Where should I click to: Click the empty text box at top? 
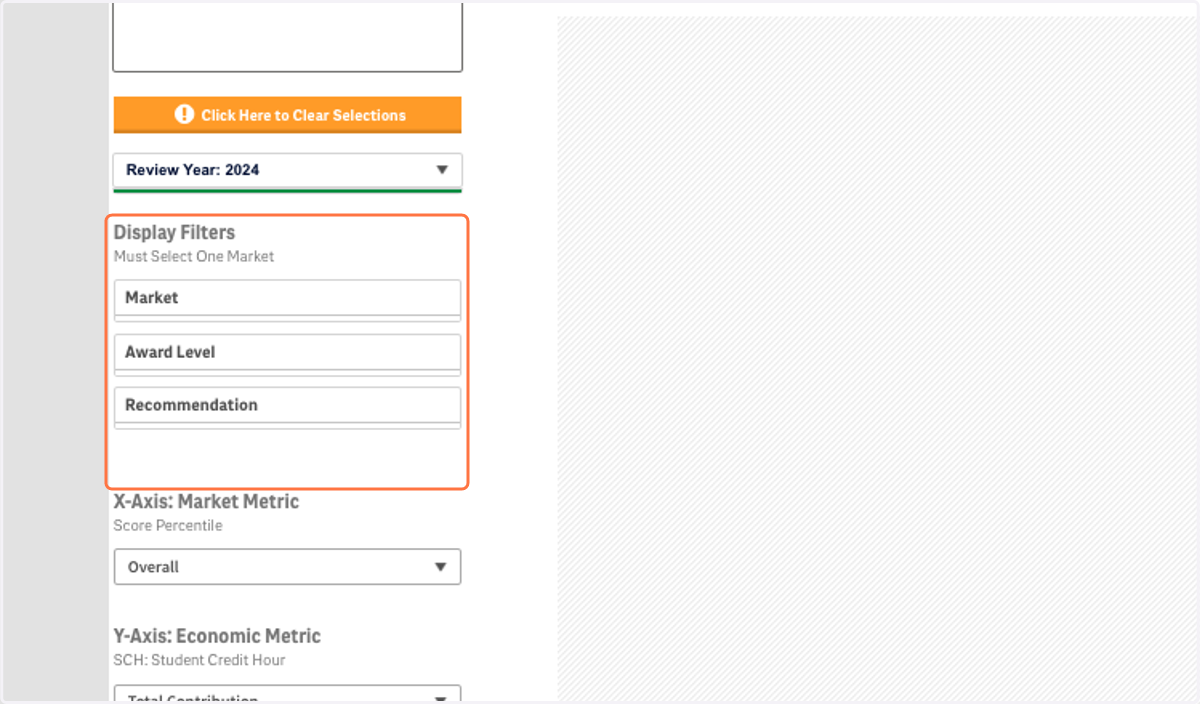pos(287,36)
